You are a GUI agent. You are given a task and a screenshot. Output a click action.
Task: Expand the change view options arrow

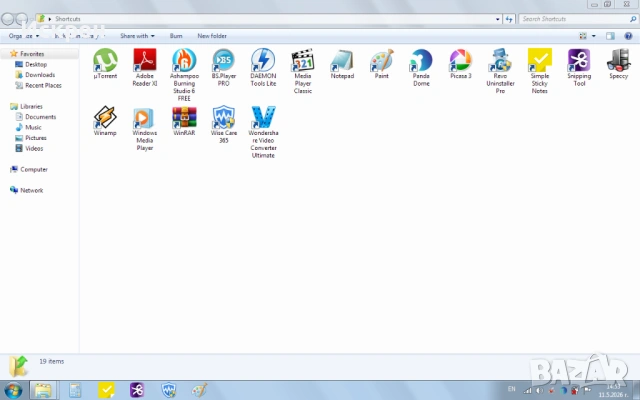click(x=593, y=36)
